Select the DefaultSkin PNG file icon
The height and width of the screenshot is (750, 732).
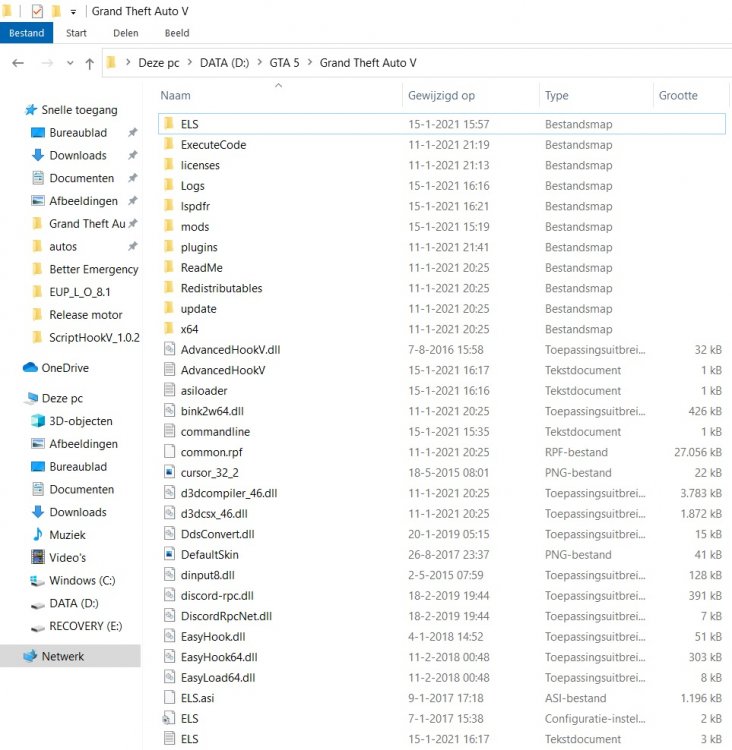pos(169,554)
